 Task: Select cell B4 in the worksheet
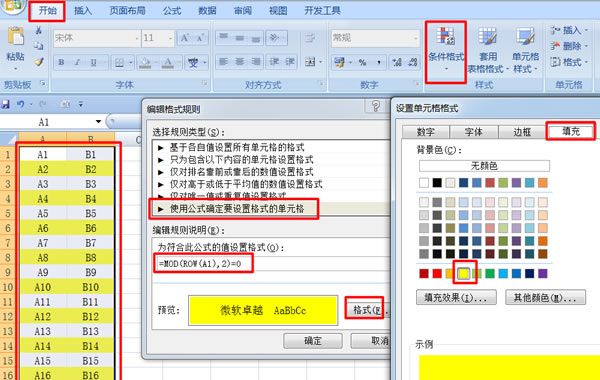point(90,199)
